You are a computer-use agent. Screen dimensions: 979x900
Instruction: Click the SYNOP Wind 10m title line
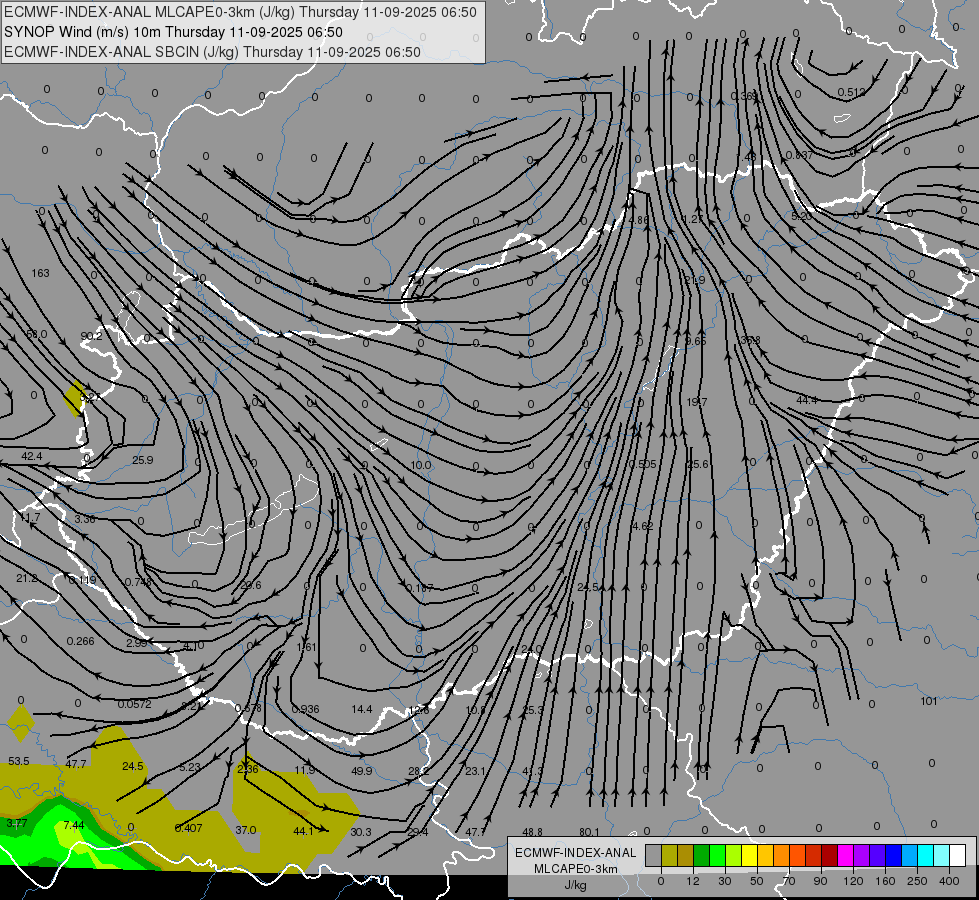click(x=173, y=32)
